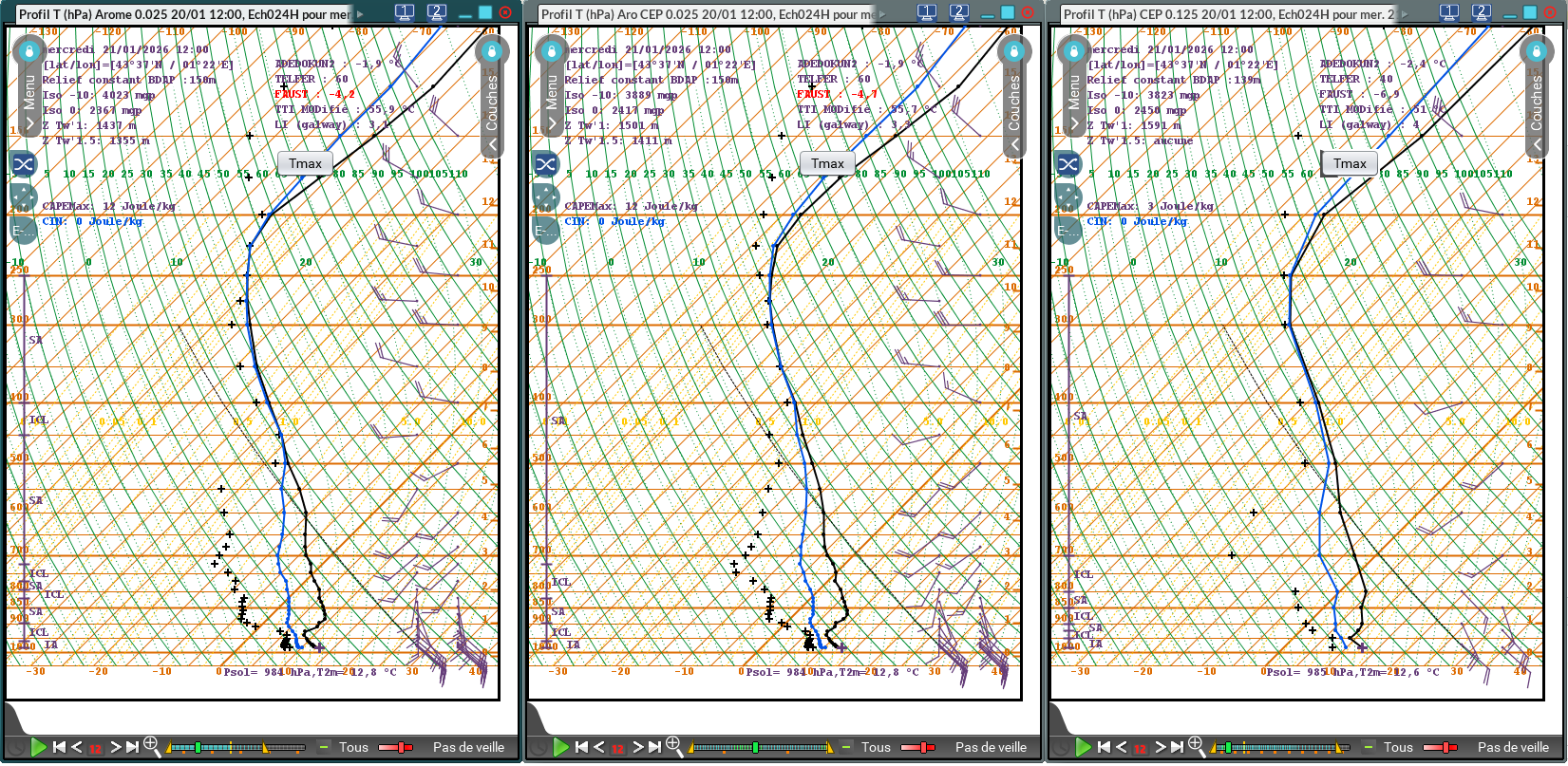Click the red 12 step indicator in the Arome panel

pyautogui.click(x=95, y=748)
